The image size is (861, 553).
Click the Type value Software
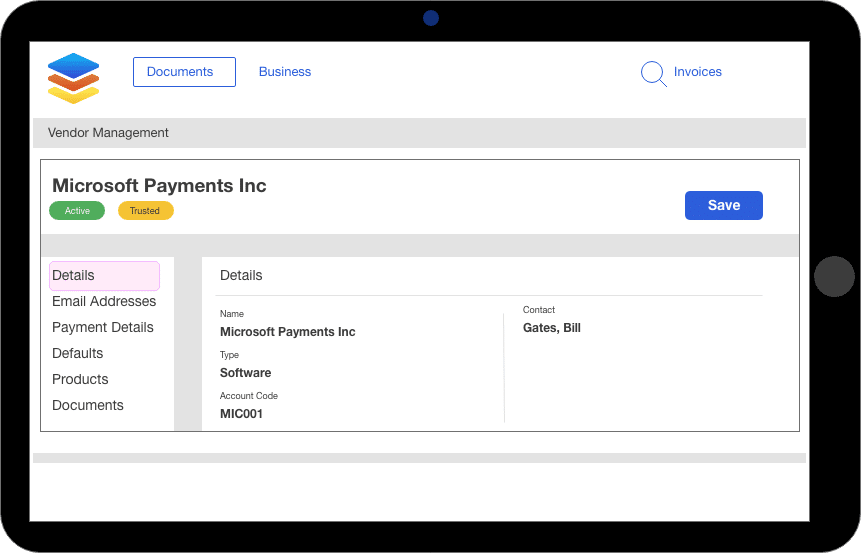(x=245, y=373)
